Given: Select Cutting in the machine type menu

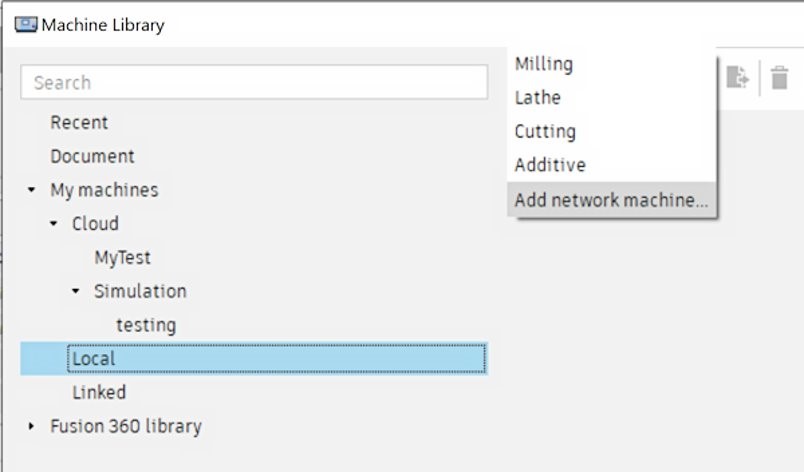Looking at the screenshot, I should tap(545, 132).
